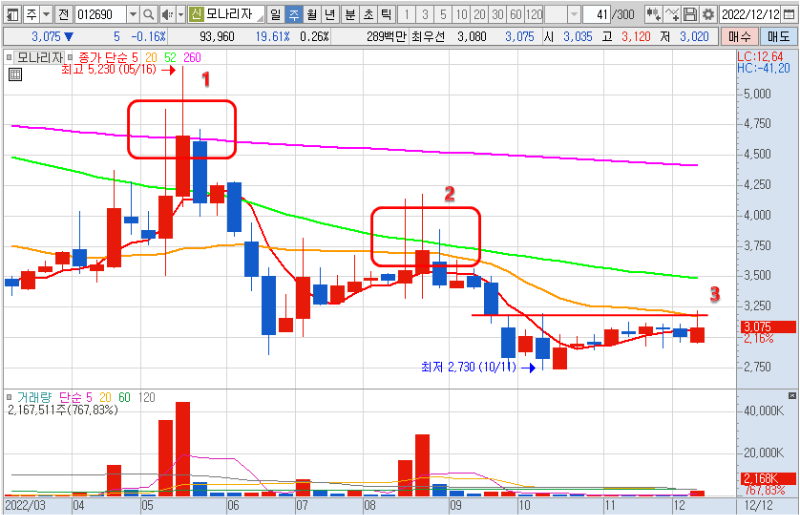Screen dimensions: 800x515
Task: Click the 최저 2,730 (10/11) low label
Action: click(469, 367)
